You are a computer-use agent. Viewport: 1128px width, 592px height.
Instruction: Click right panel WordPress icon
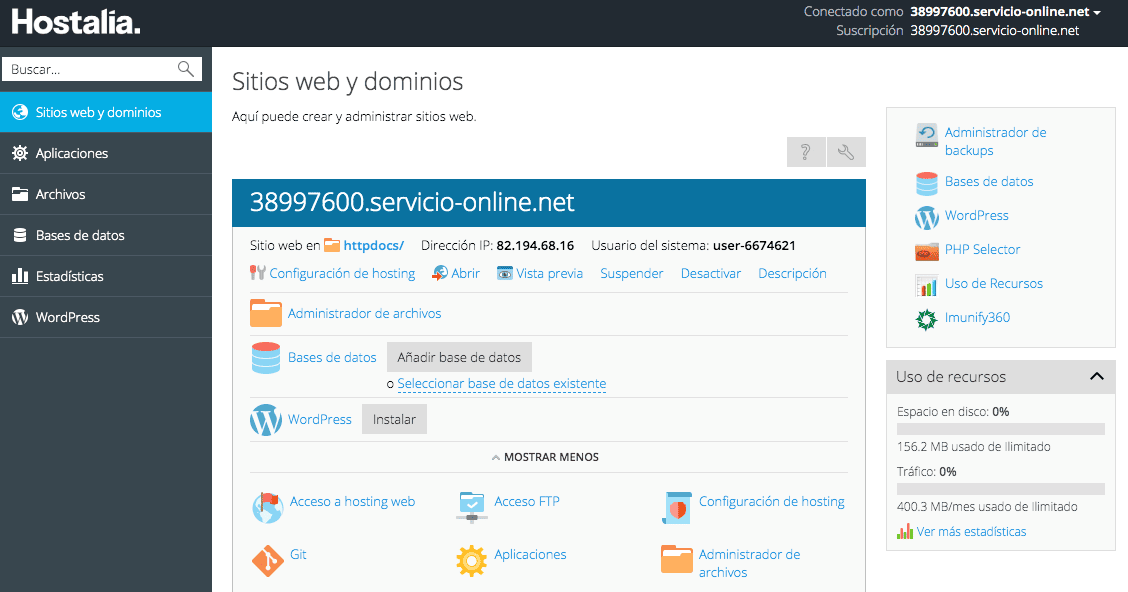click(927, 218)
